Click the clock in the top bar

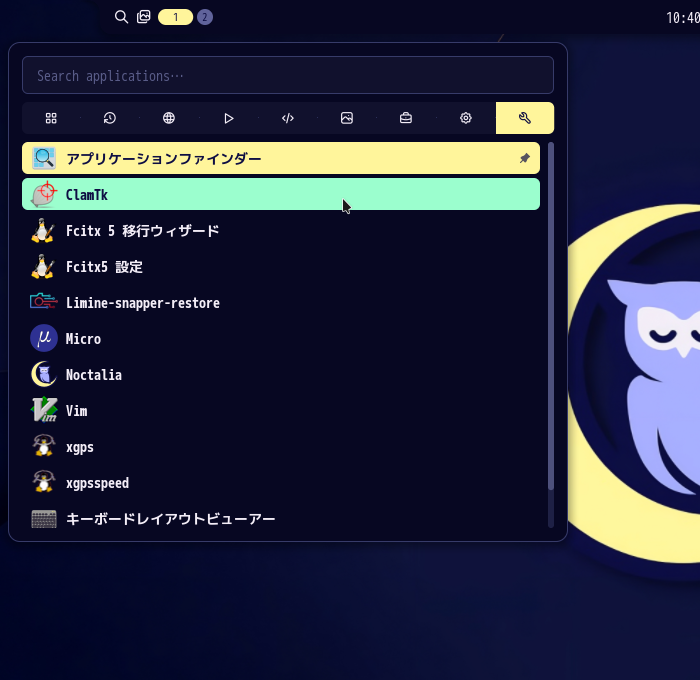coord(683,18)
